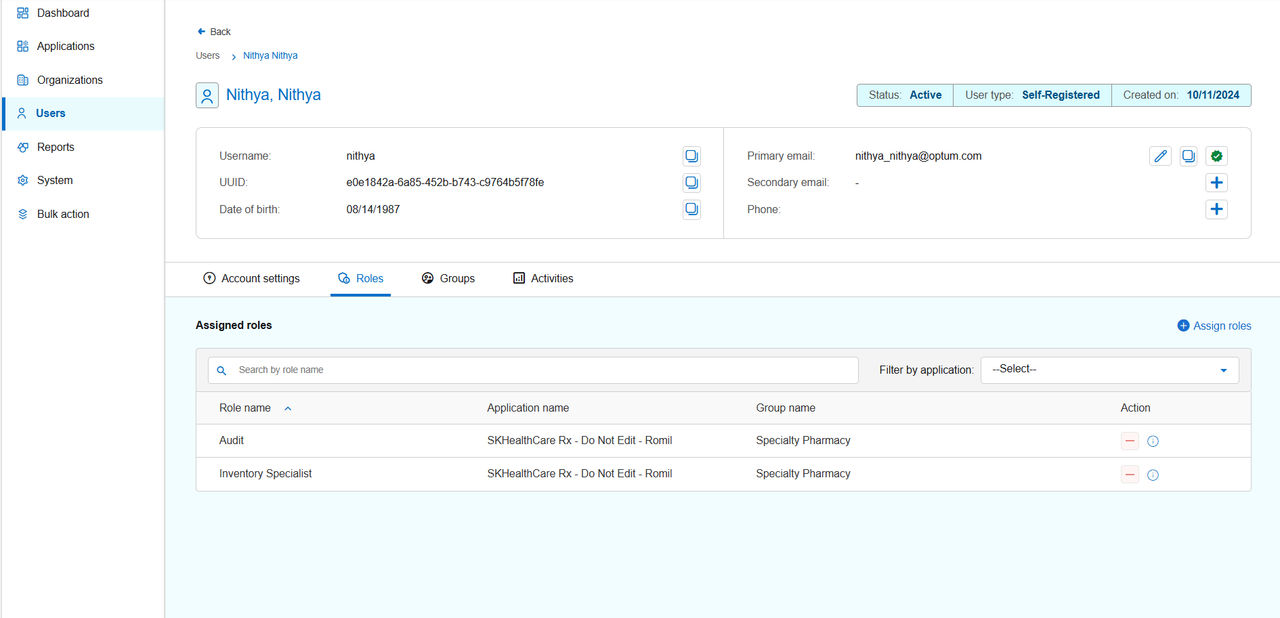Viewport: 1280px width, 618px height.
Task: Click the Dashboard icon in the sidebar
Action: click(23, 13)
